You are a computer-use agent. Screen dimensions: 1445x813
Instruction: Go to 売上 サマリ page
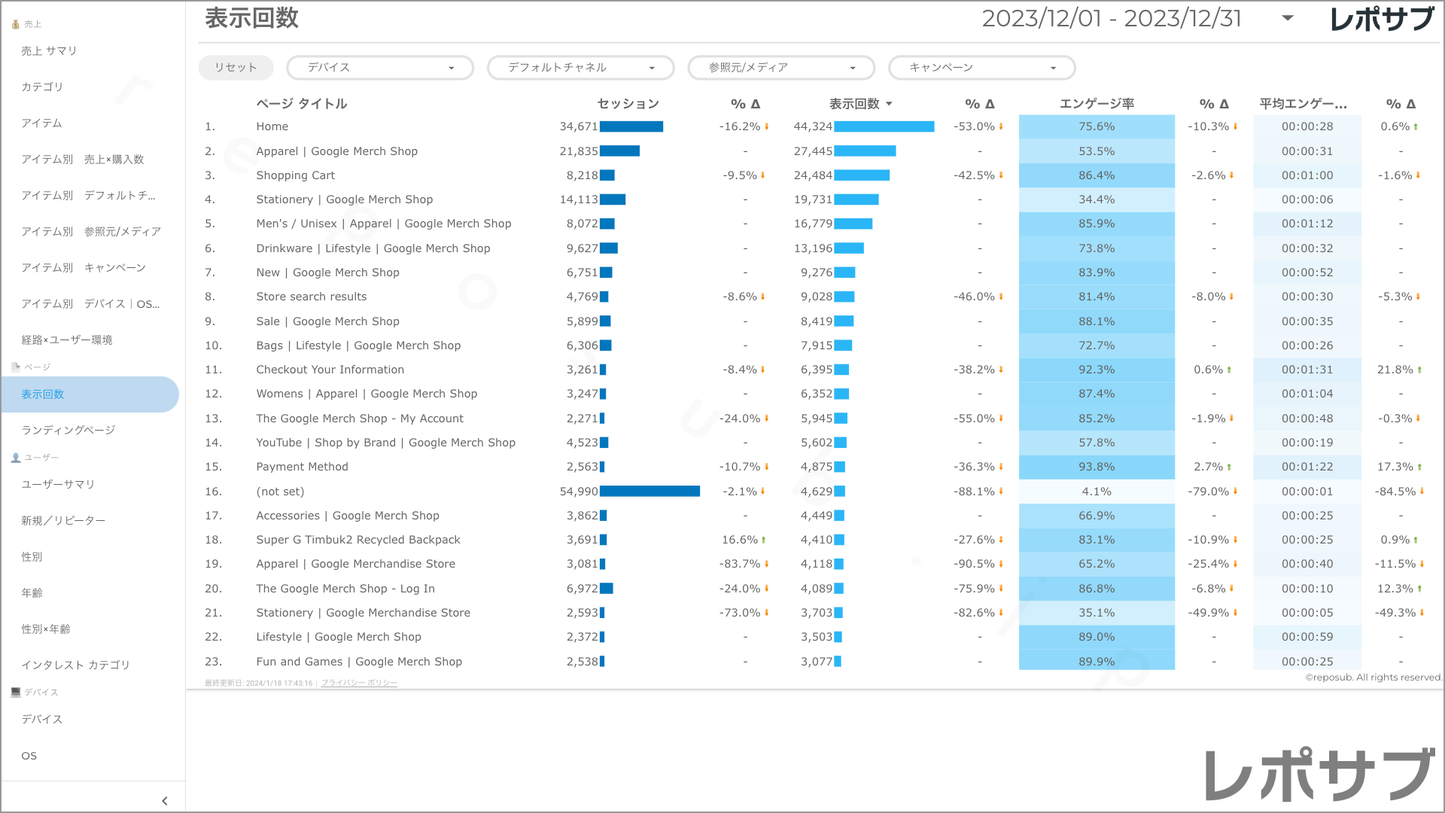pos(49,51)
